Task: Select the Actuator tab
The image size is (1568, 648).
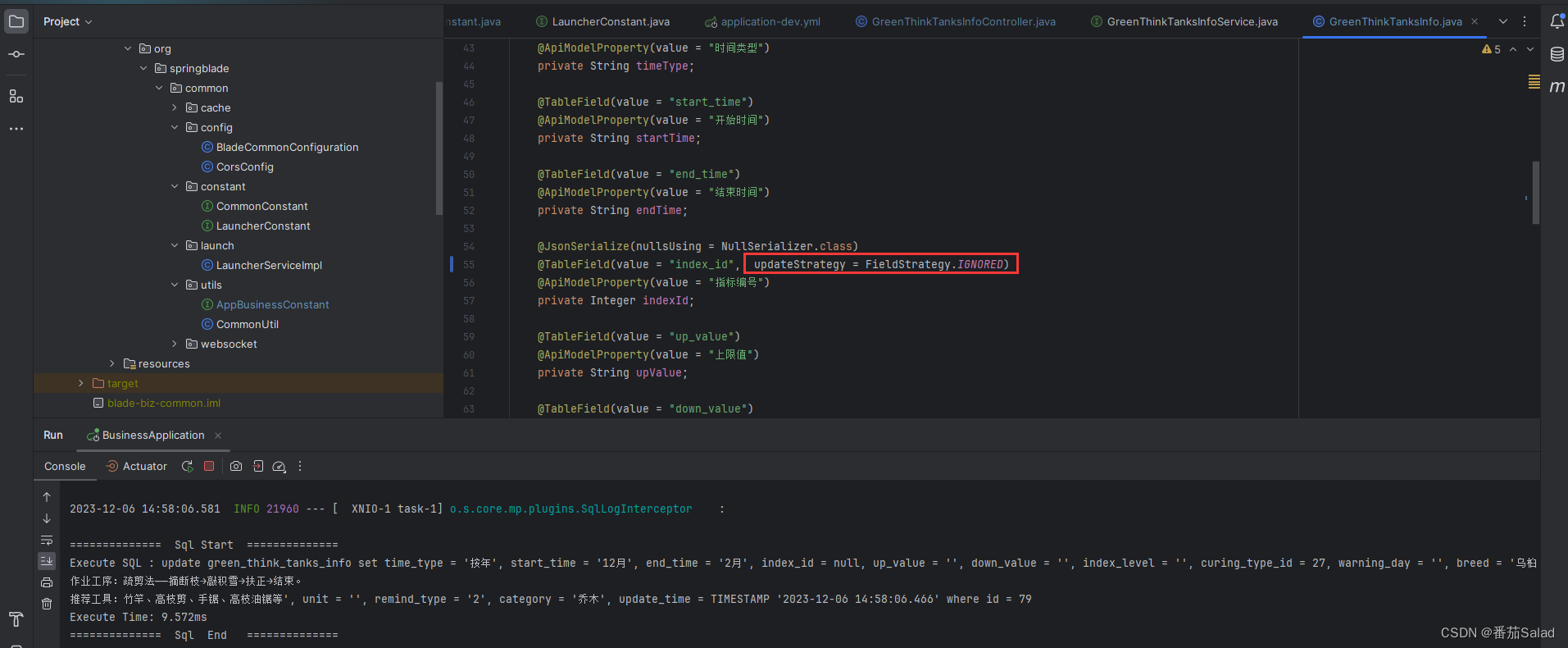Action: coord(137,466)
